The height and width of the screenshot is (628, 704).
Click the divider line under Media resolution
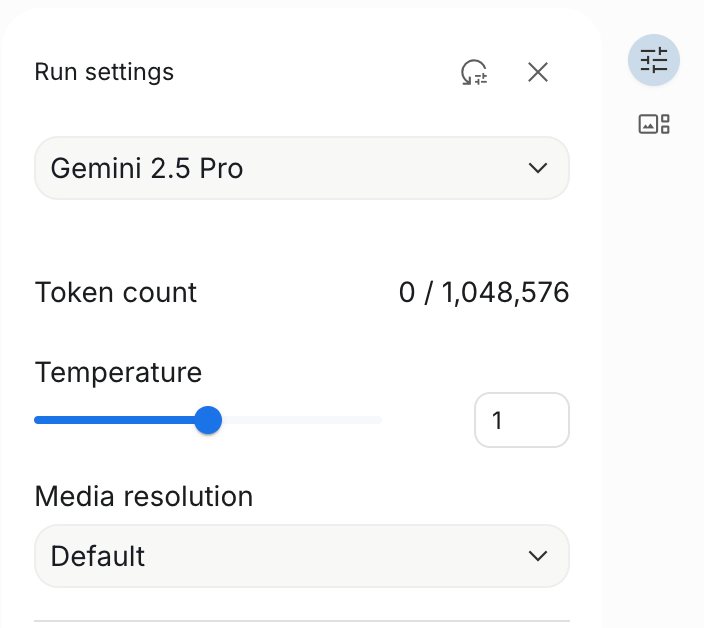(x=302, y=621)
